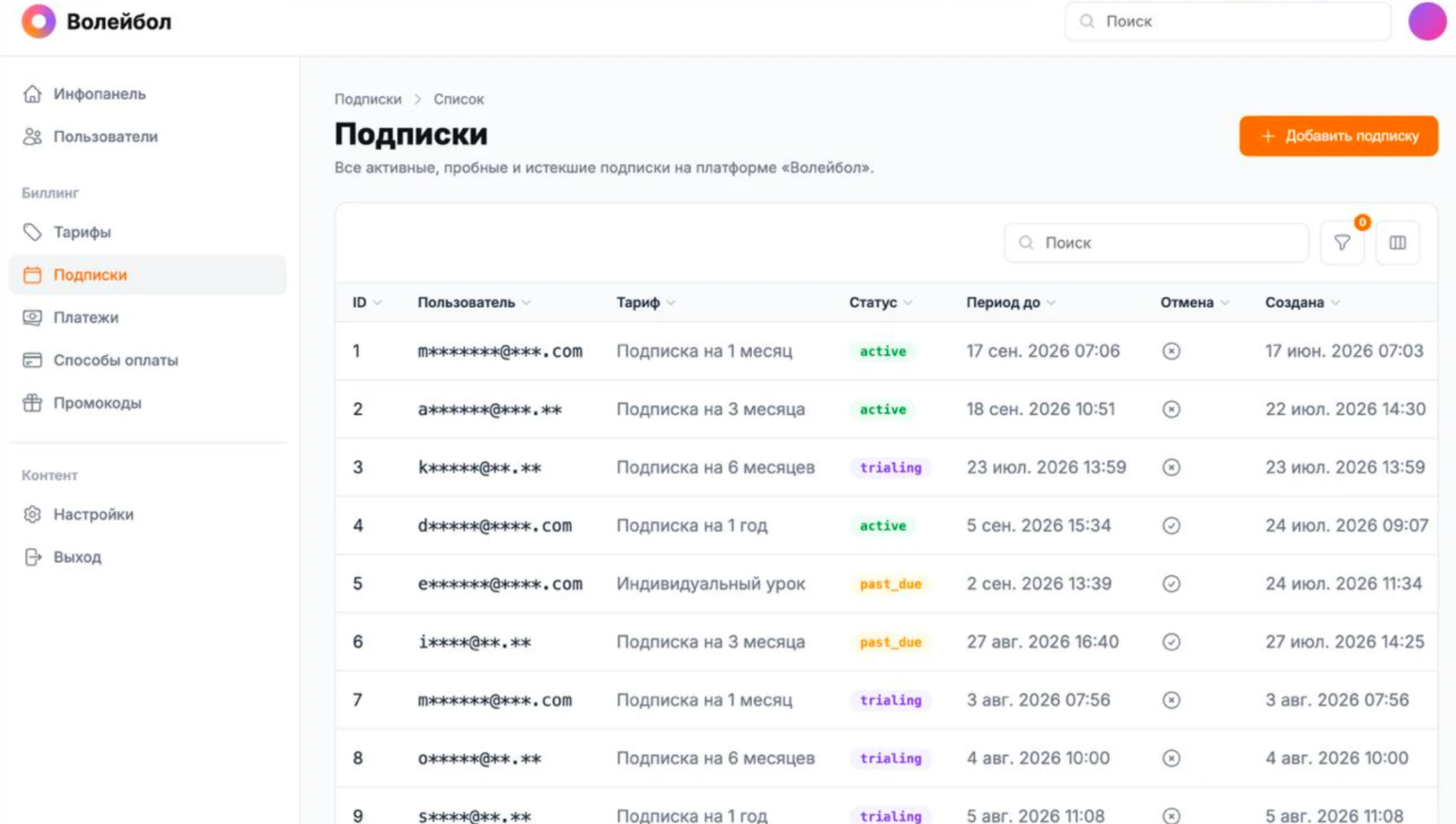Focus the global Поиск field in header
This screenshot has width=1456, height=824.
[1227, 22]
